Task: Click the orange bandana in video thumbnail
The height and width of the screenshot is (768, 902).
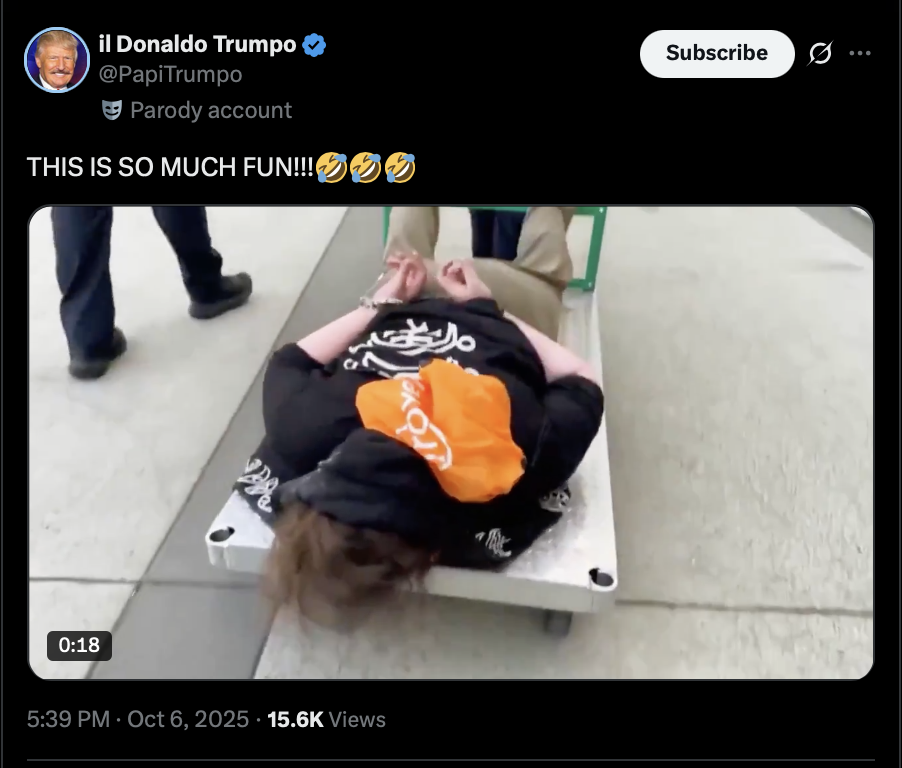Action: coord(440,429)
